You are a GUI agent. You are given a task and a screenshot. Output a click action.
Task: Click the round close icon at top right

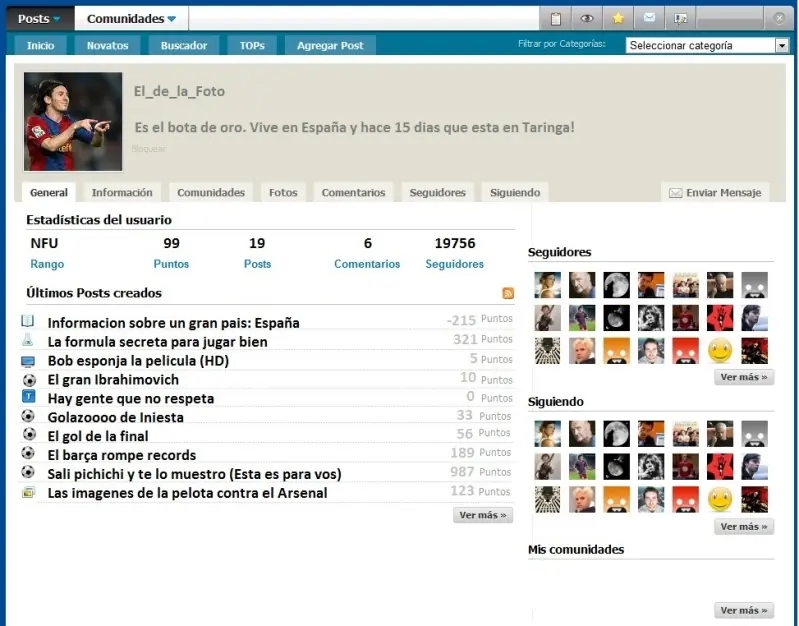pos(779,18)
